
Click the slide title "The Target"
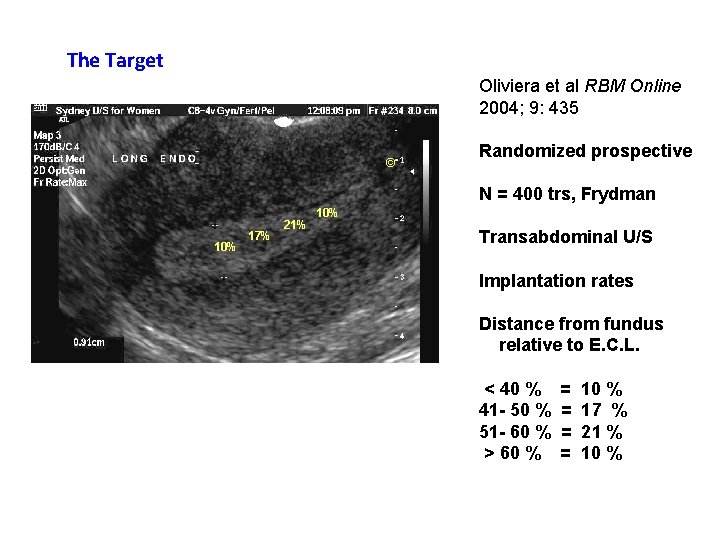115,61
